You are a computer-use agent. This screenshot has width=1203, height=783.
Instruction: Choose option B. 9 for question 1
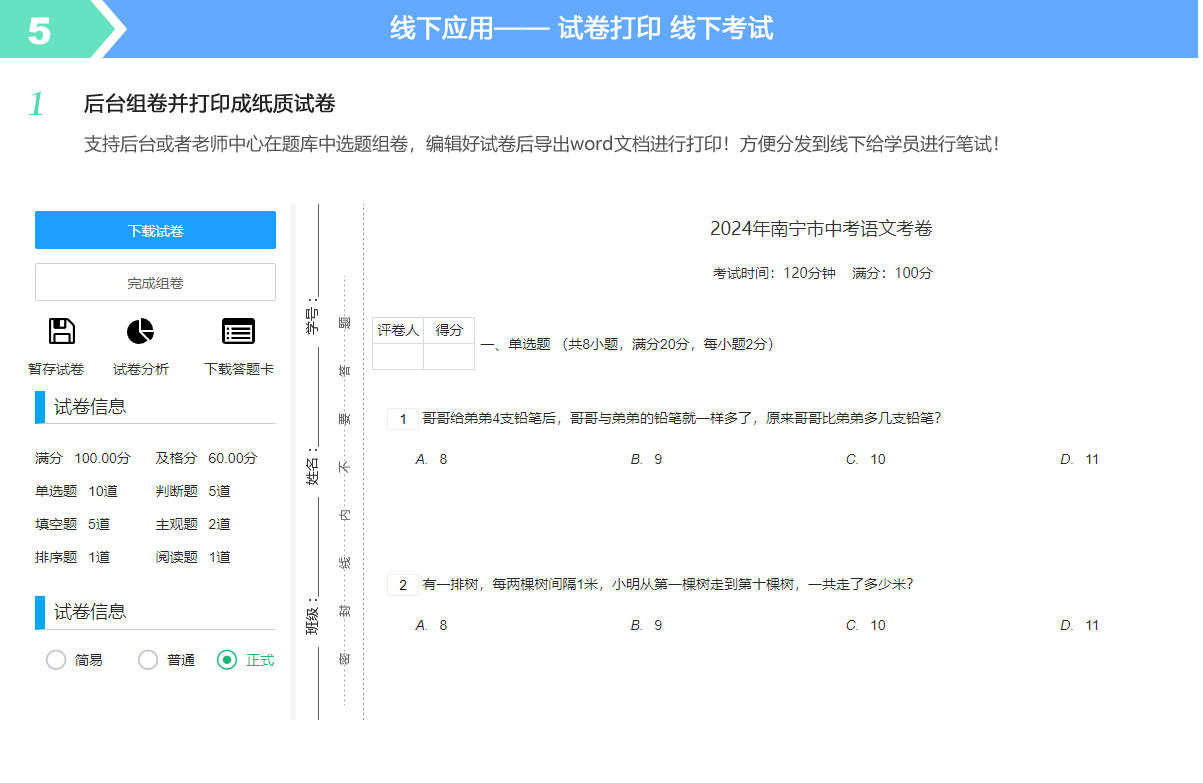click(646, 459)
